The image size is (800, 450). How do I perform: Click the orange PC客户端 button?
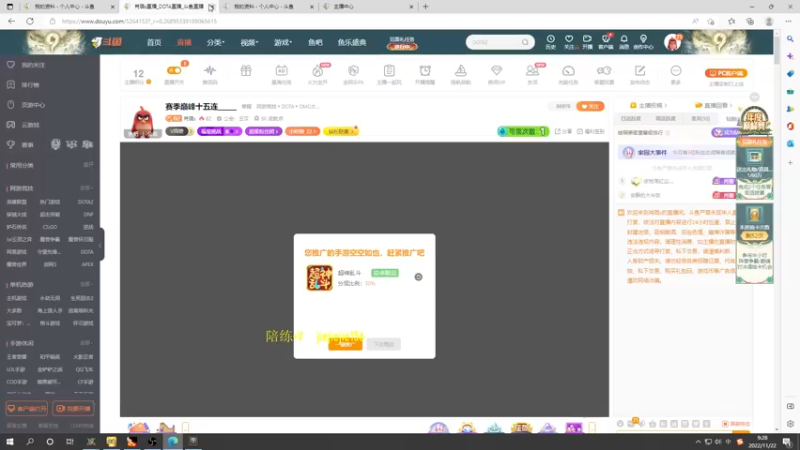(726, 73)
